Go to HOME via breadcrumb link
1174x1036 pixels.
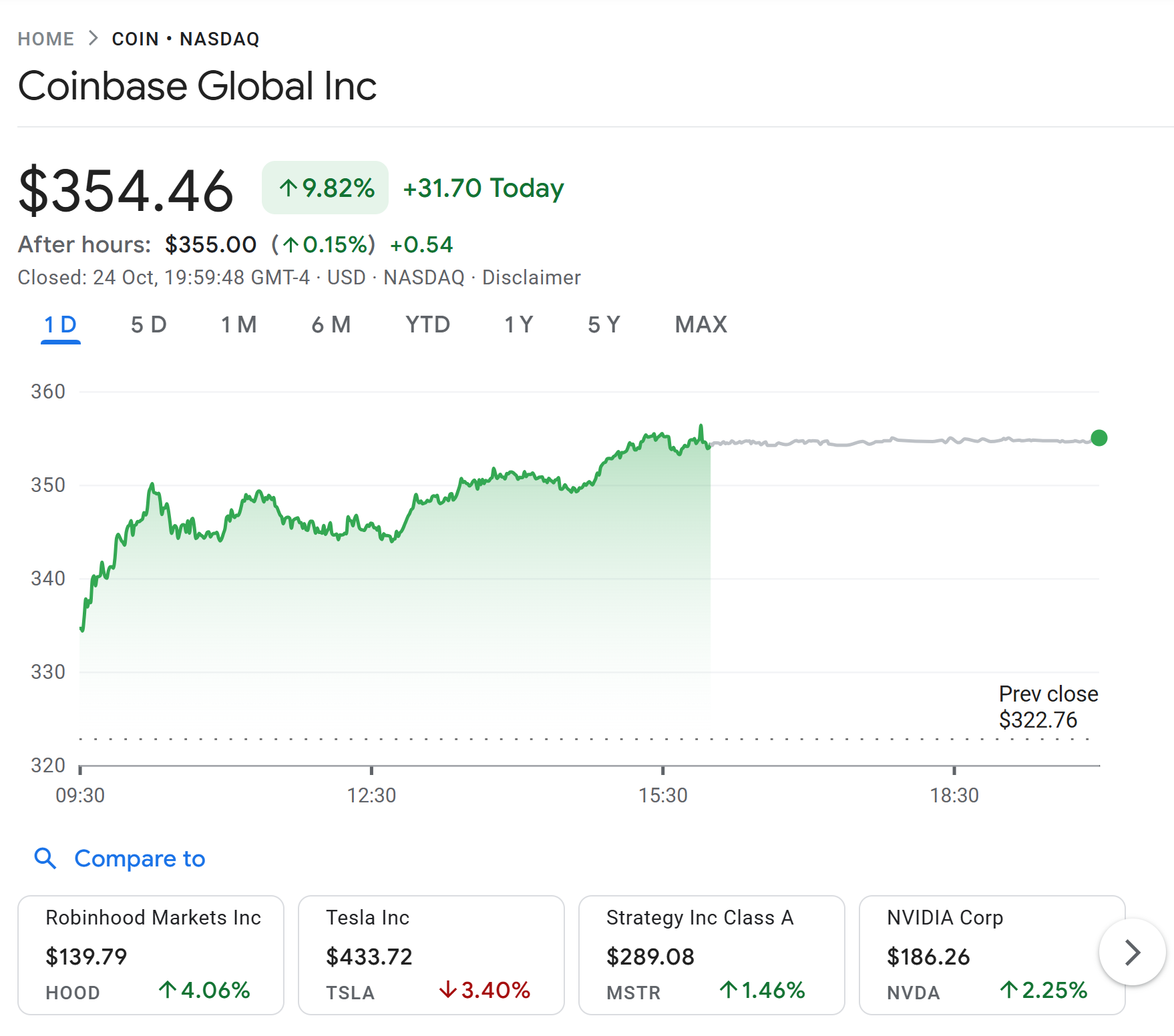point(45,39)
